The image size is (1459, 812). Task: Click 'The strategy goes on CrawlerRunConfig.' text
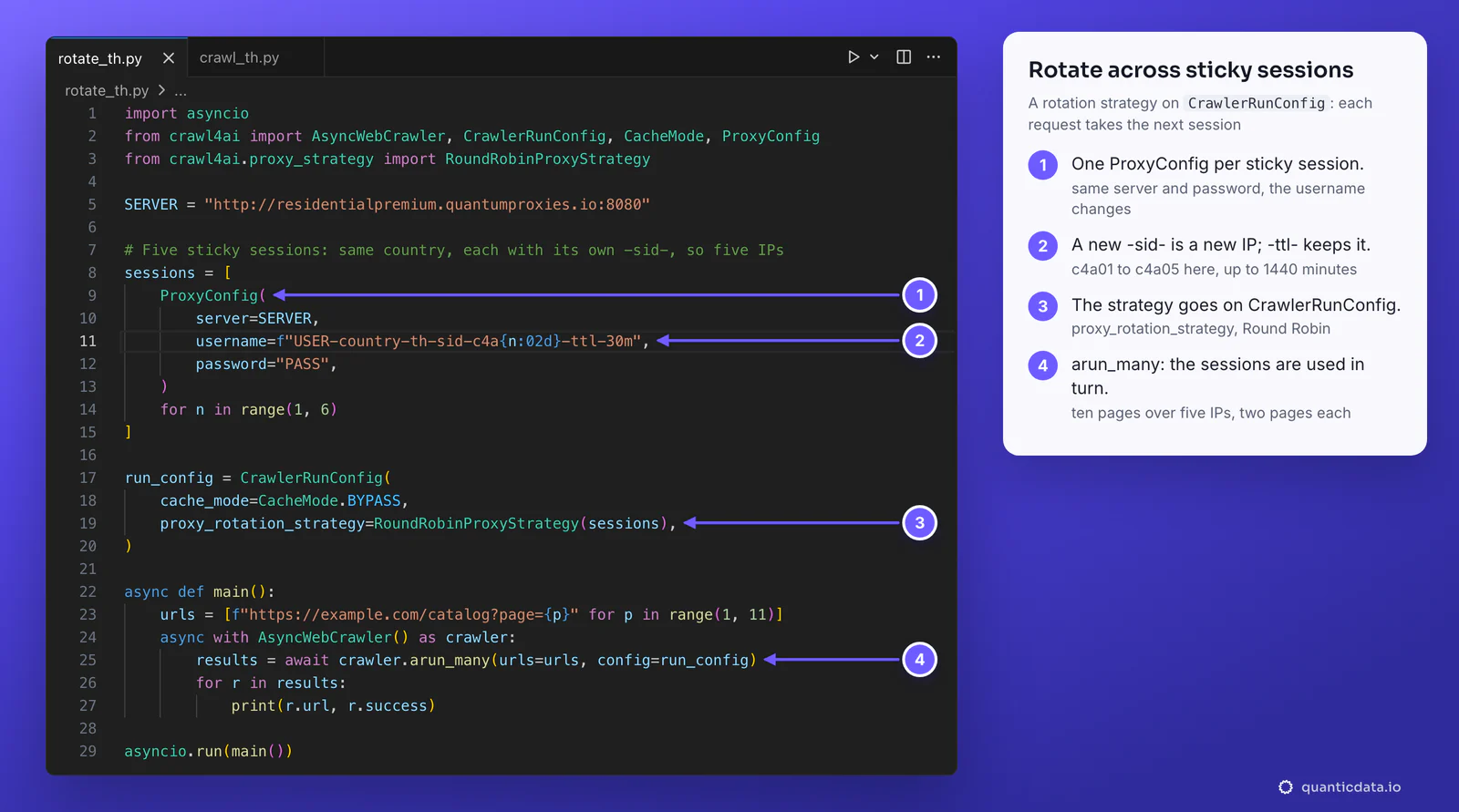pos(1236,304)
